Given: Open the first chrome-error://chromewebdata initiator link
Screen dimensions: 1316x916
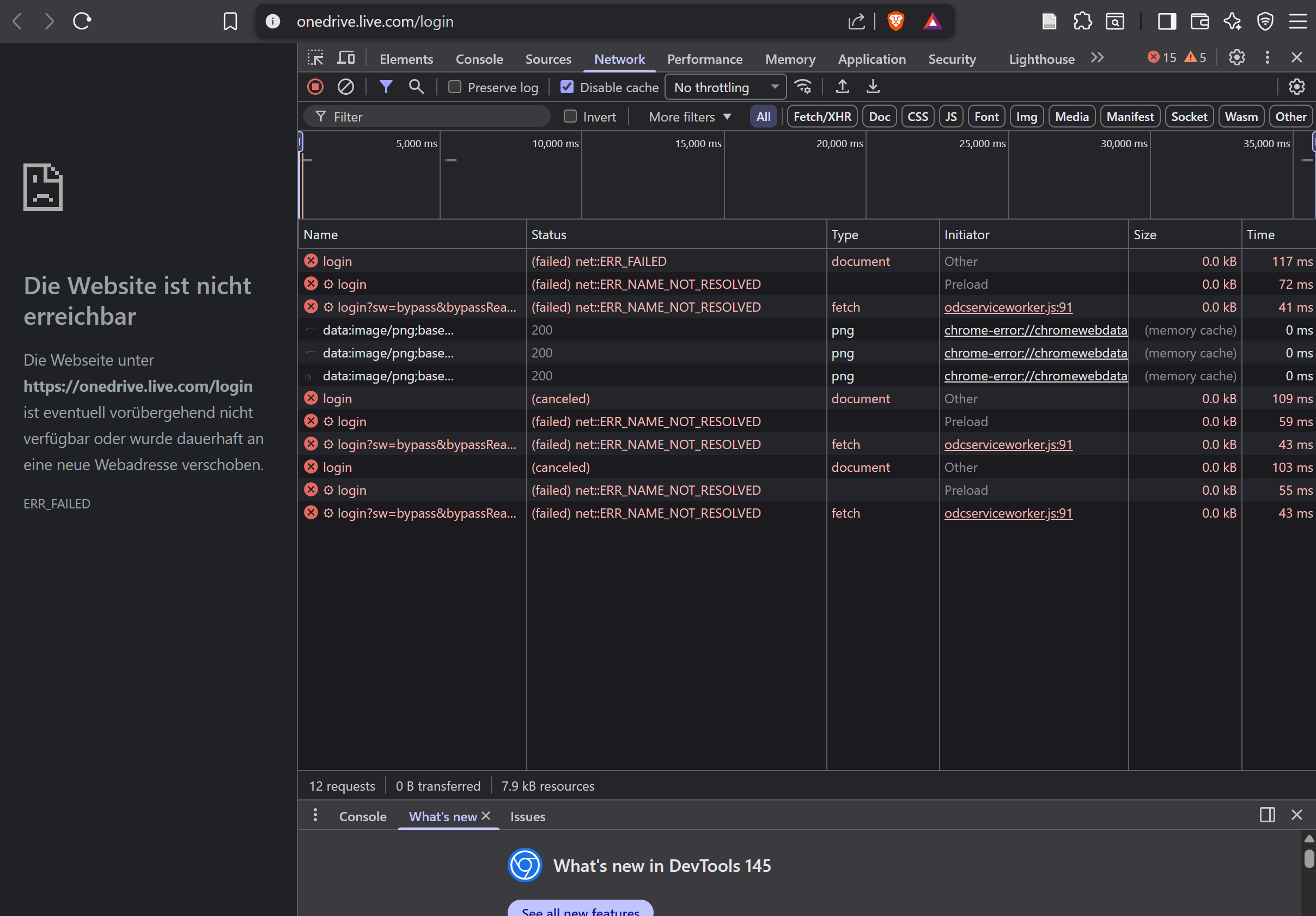Looking at the screenshot, I should [x=1035, y=330].
